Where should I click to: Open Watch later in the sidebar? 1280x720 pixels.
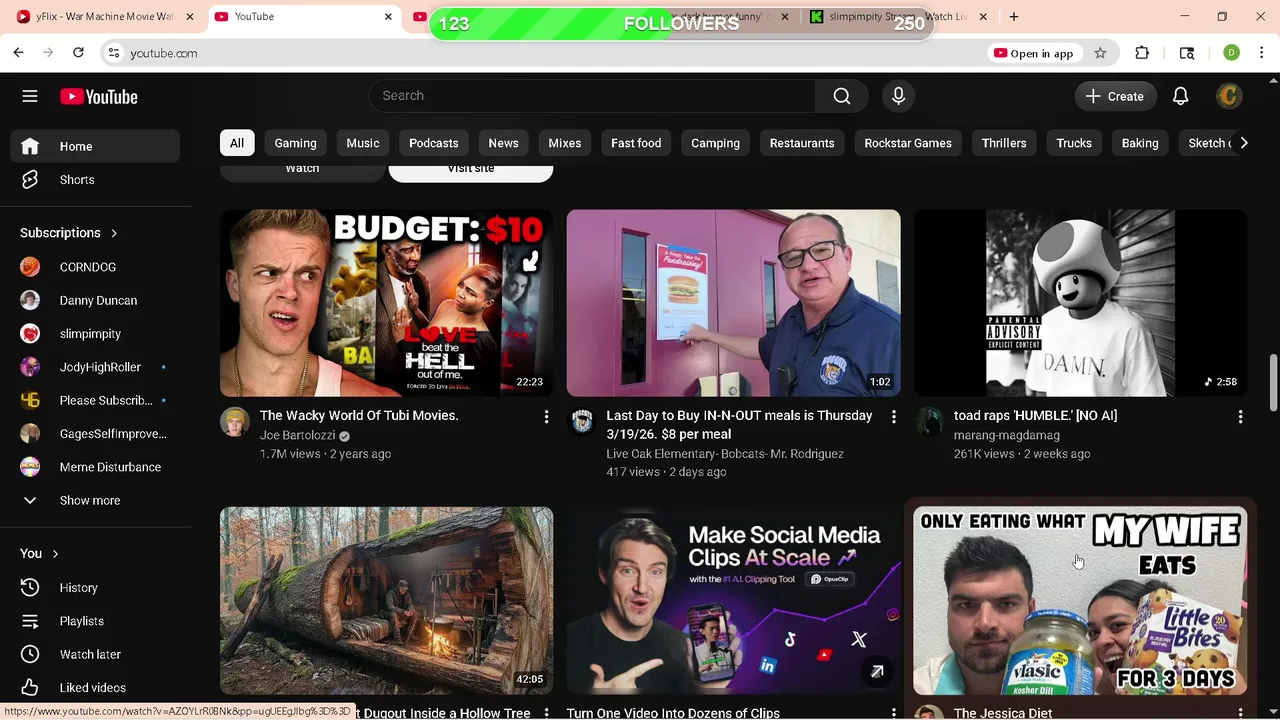point(96,654)
